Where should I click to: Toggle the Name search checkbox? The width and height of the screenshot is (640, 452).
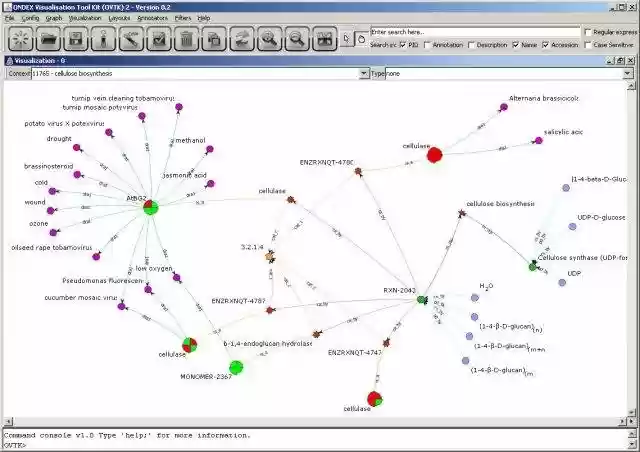point(516,45)
